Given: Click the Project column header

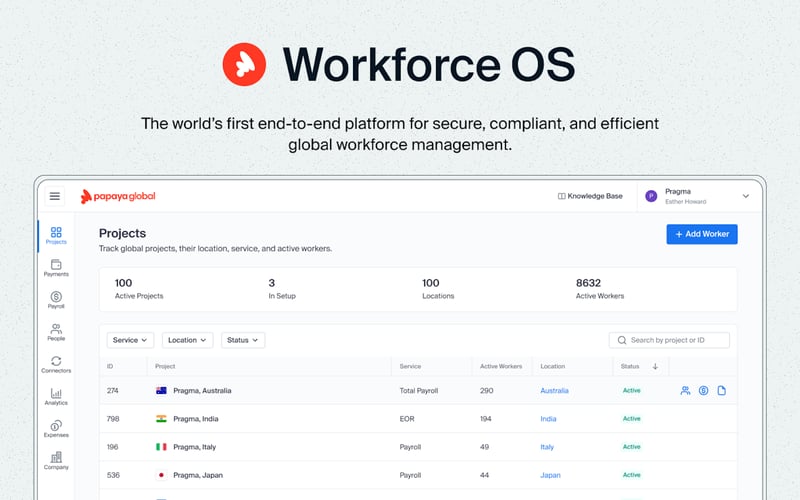Looking at the screenshot, I should coord(165,366).
